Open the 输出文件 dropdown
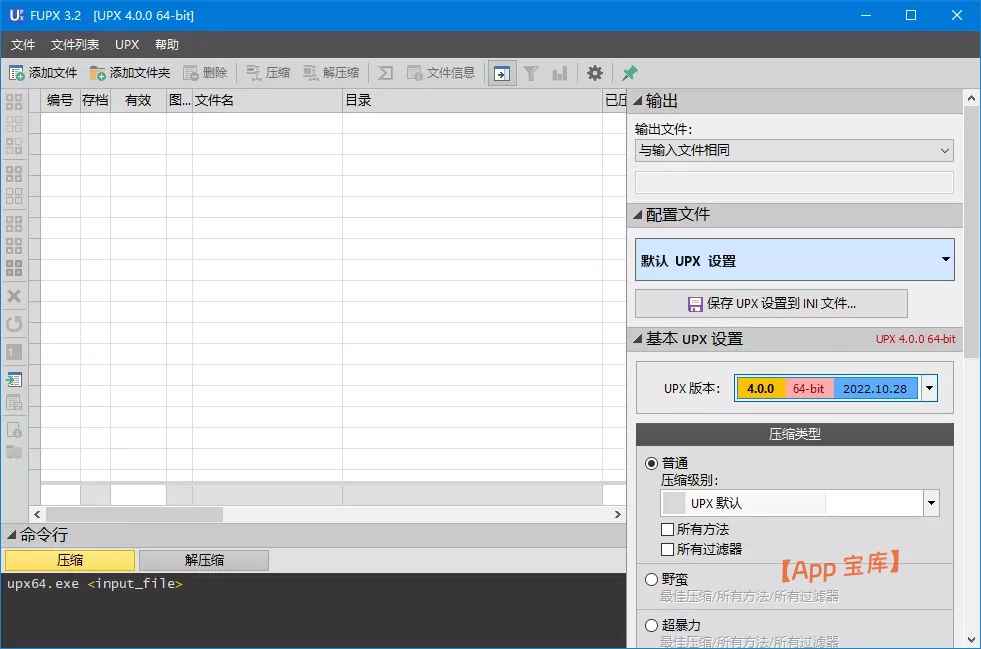This screenshot has width=981, height=649. (794, 150)
